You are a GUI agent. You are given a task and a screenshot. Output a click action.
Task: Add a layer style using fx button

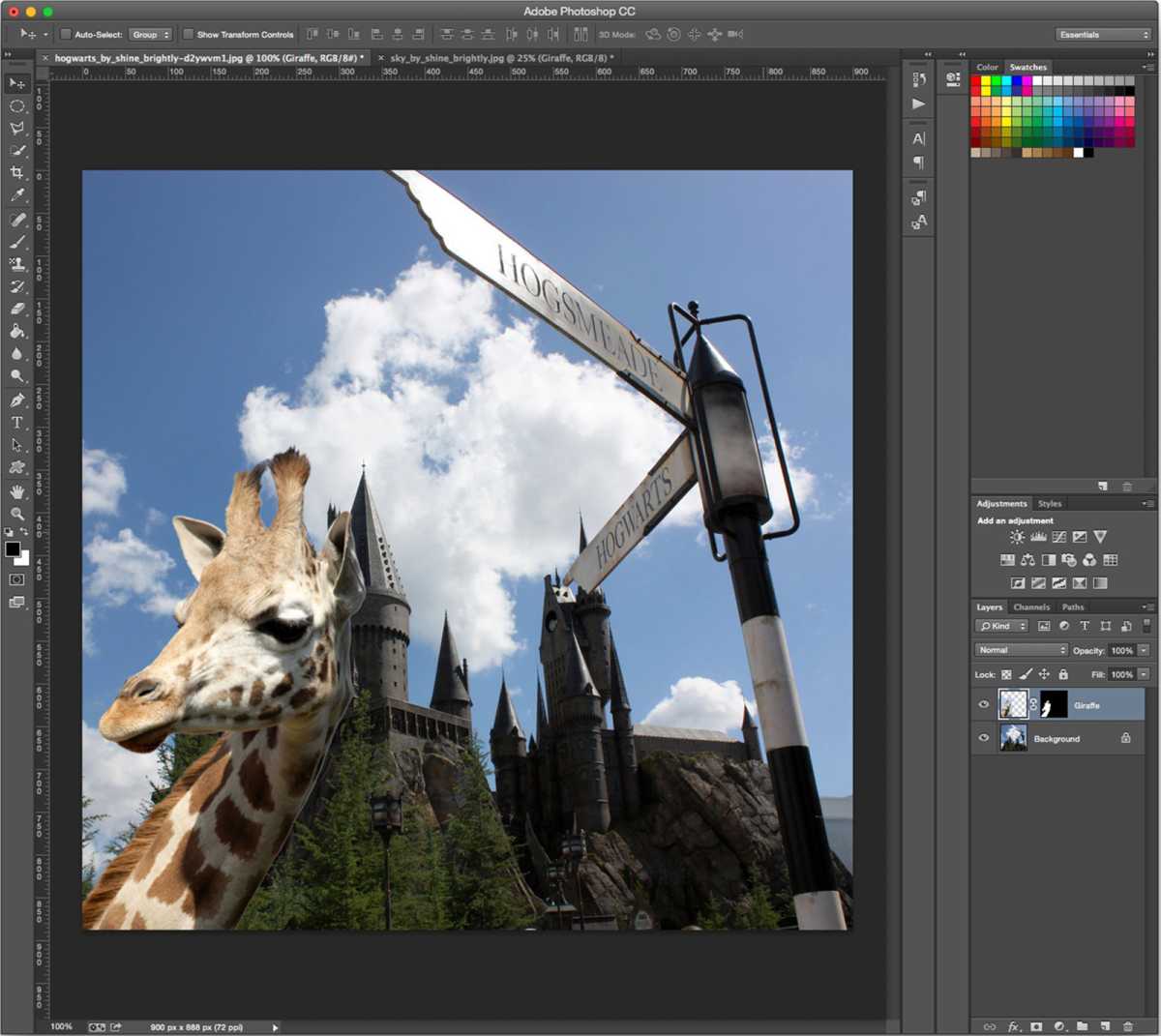1014,1026
